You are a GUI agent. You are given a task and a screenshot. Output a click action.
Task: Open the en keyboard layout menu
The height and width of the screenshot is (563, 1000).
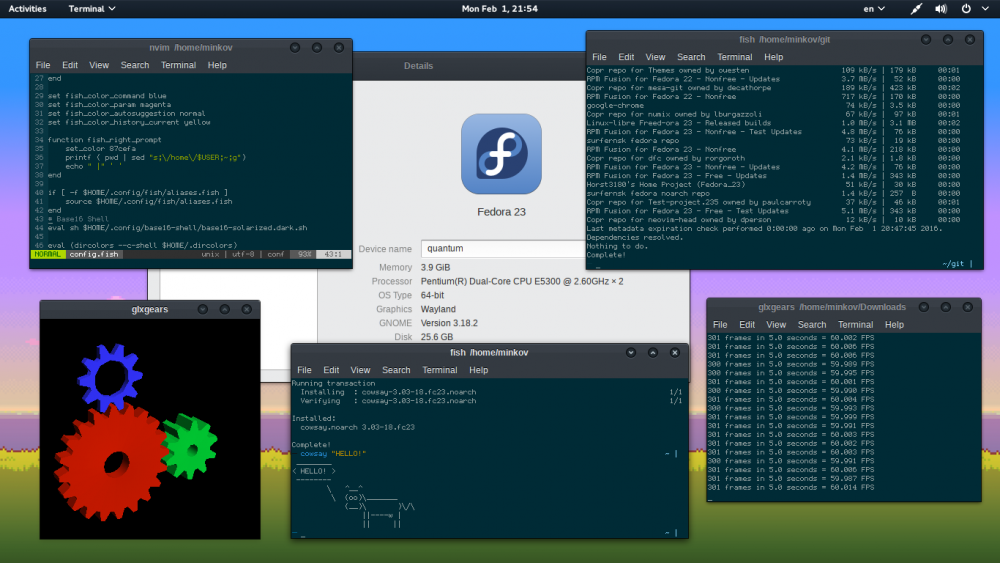click(x=874, y=9)
